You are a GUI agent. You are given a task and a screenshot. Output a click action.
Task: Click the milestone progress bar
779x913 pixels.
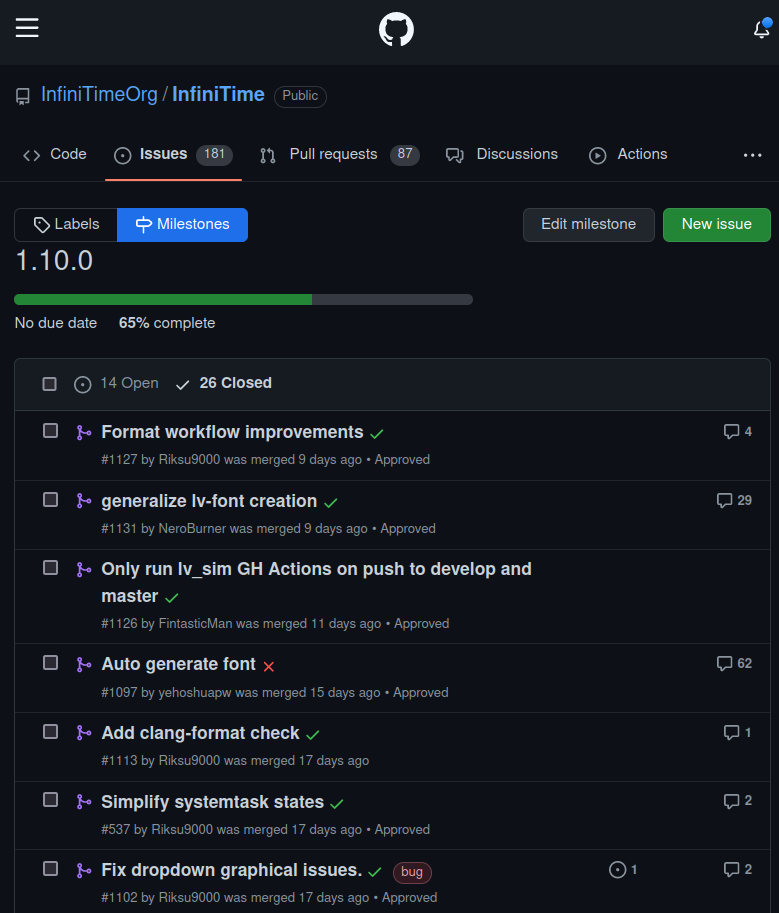pyautogui.click(x=243, y=299)
